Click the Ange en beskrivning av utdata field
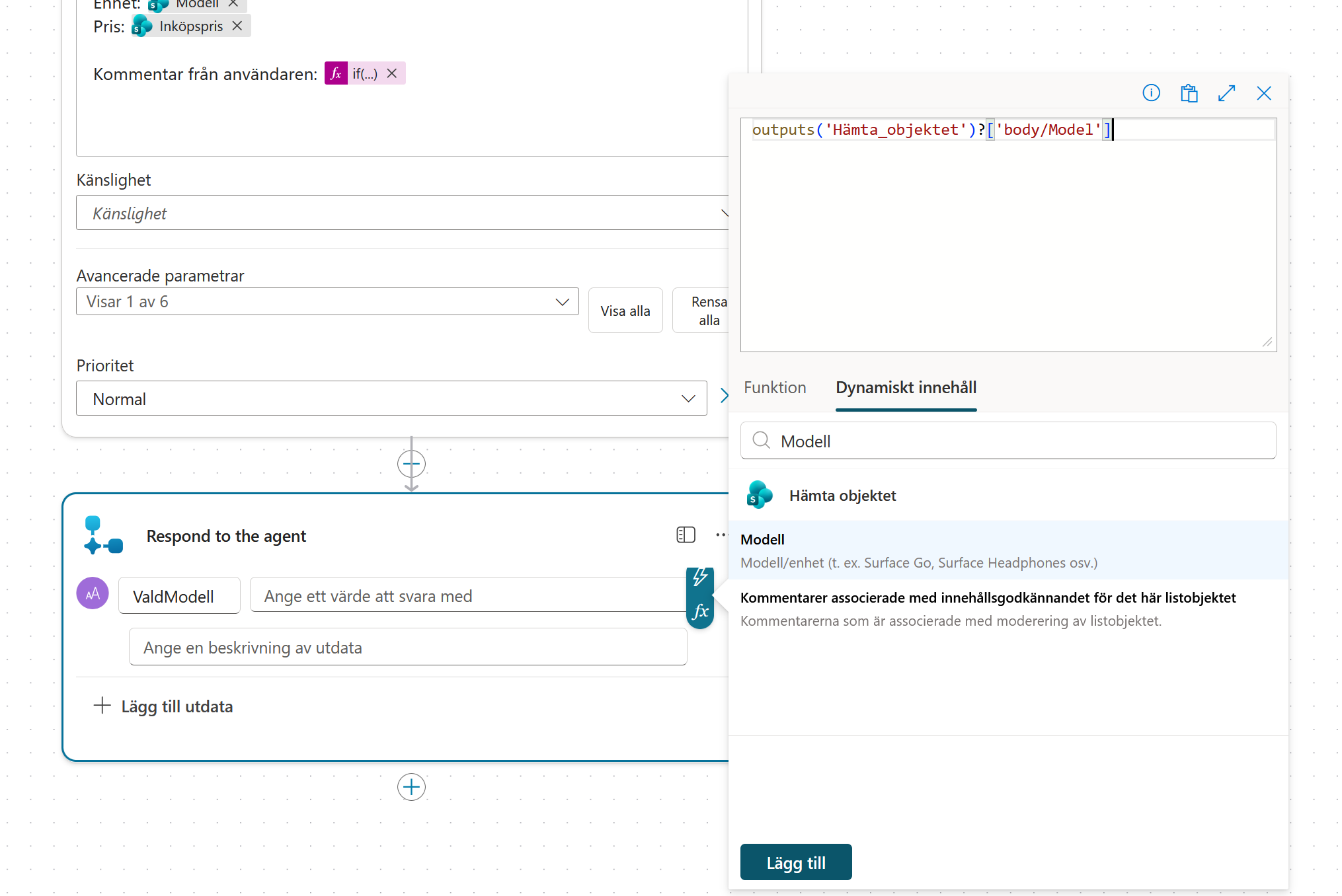1342x896 pixels. [x=408, y=648]
